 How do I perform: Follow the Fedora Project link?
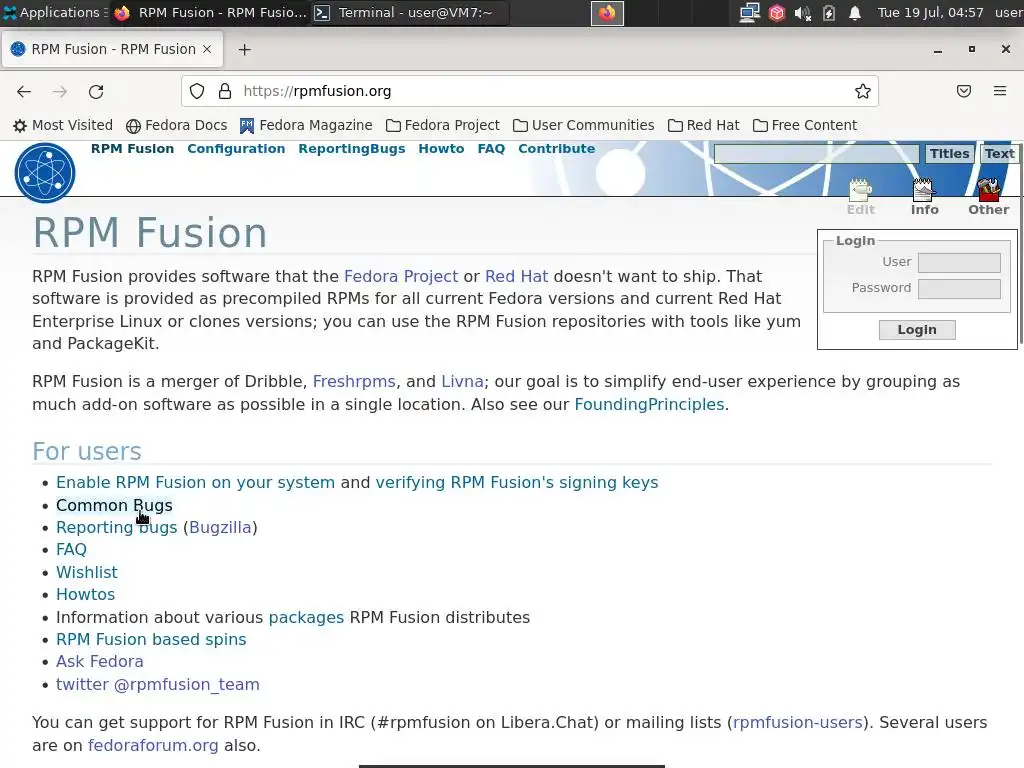(x=401, y=277)
